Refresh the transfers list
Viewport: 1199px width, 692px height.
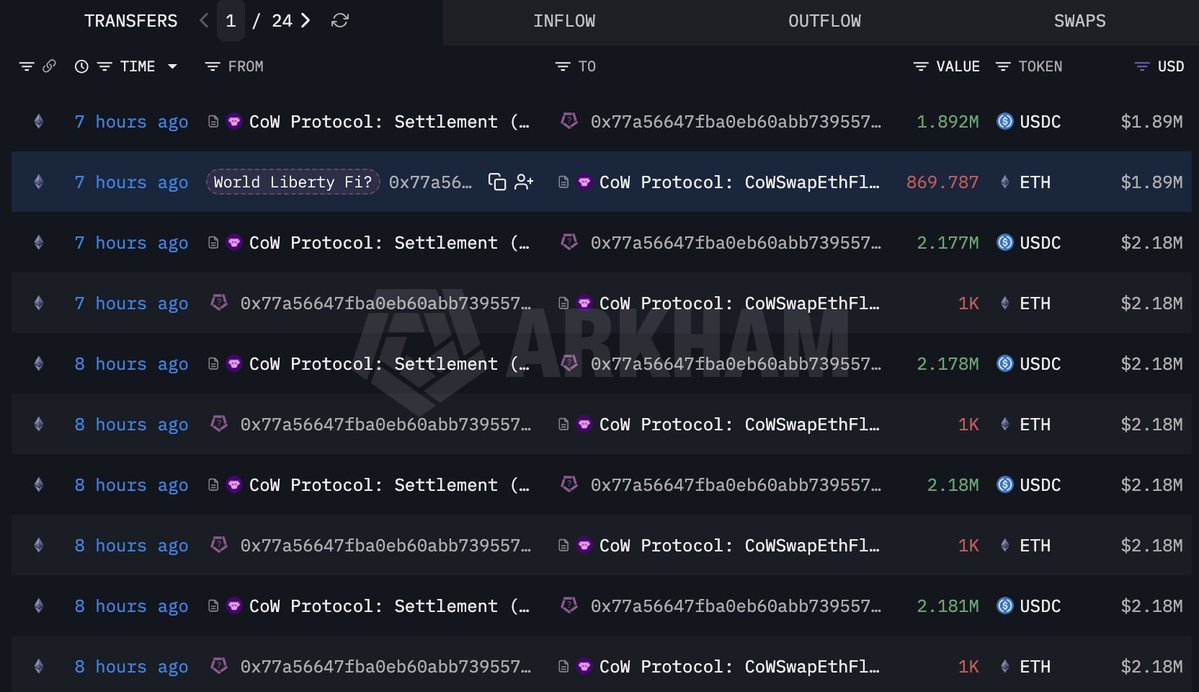(340, 21)
